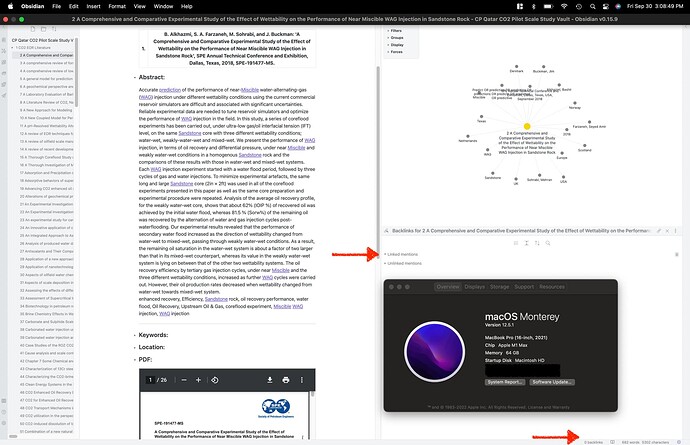
Task: Click the file explorer vertical scrollbar
Action: [x=76, y=73]
